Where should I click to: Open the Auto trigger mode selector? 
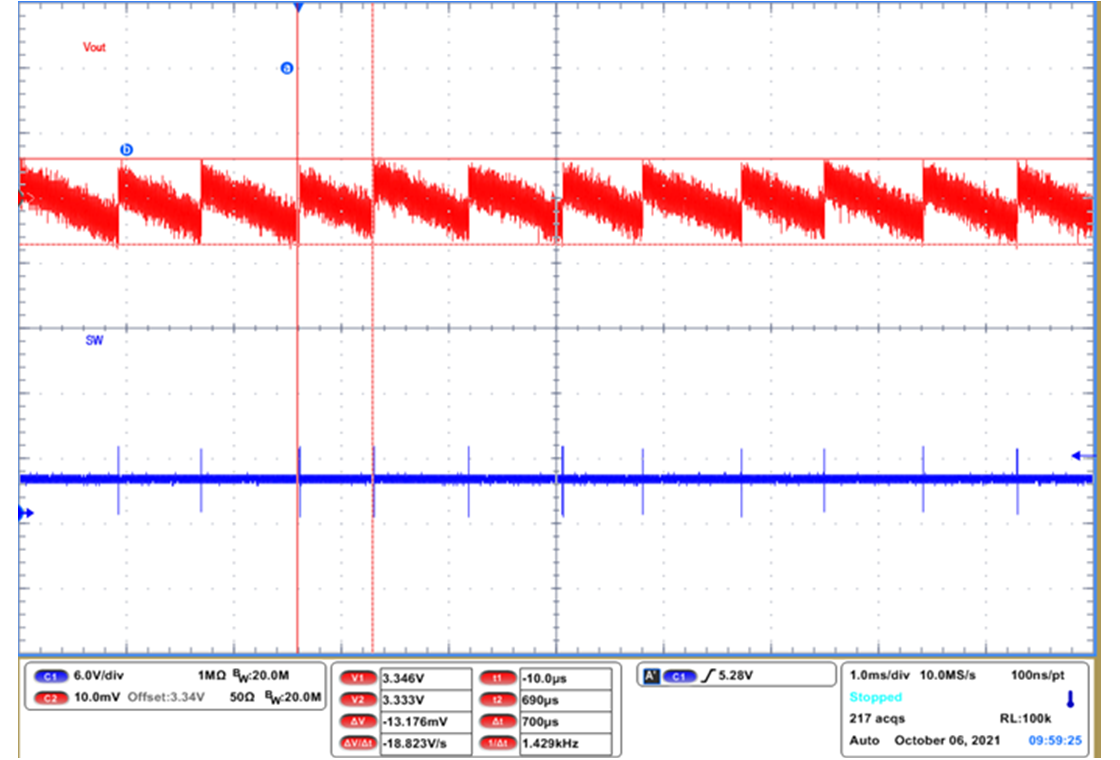861,740
